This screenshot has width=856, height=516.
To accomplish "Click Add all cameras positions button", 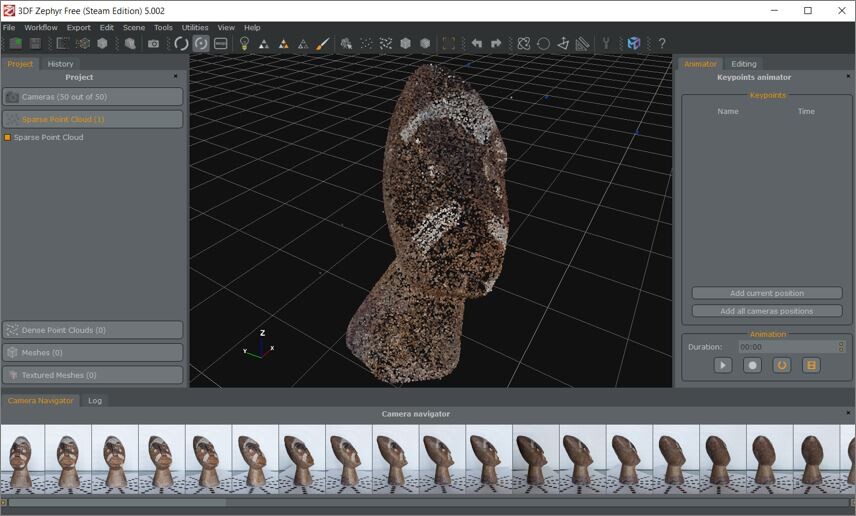I will click(767, 311).
